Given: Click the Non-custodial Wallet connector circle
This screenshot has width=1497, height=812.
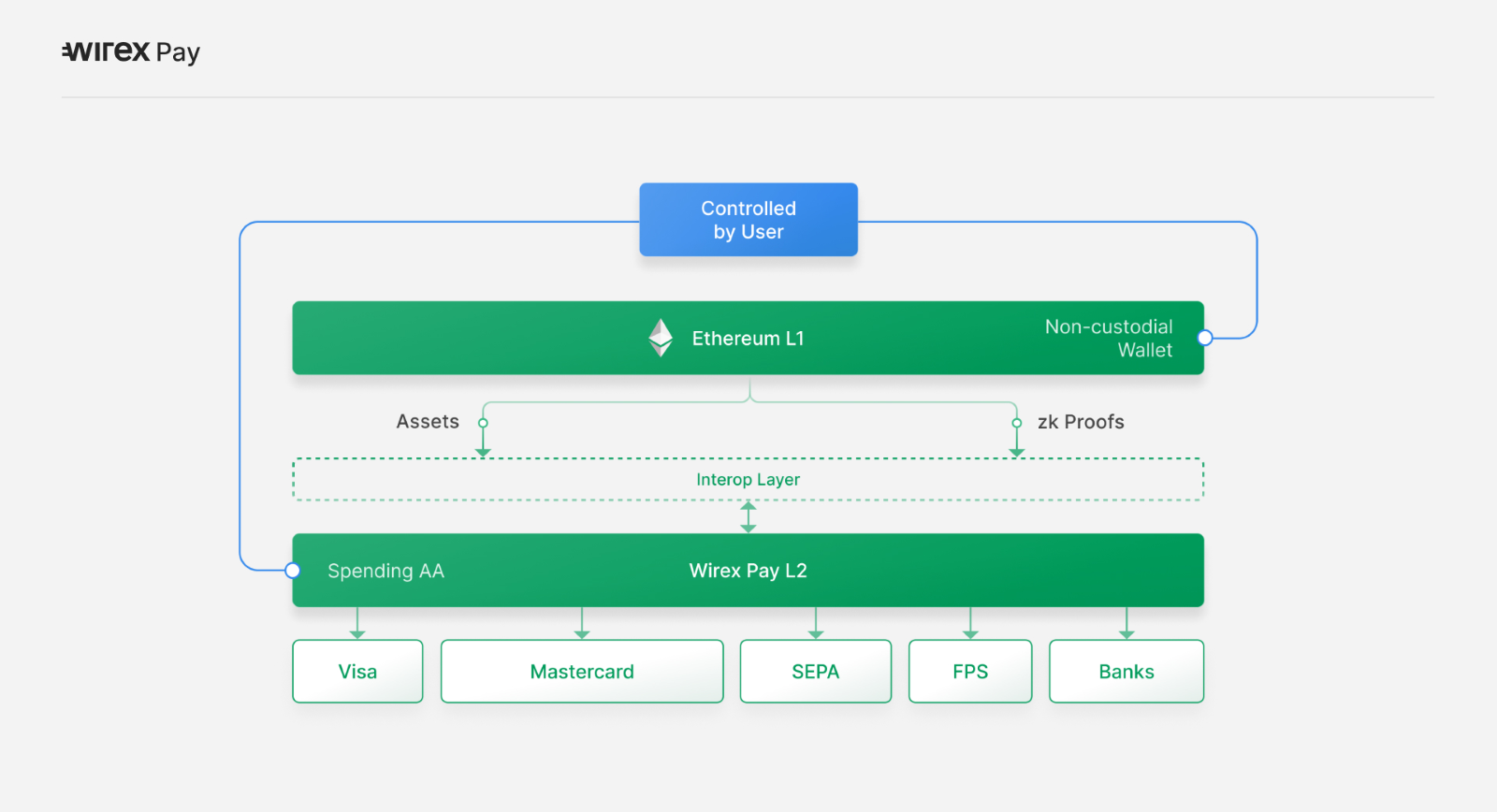Looking at the screenshot, I should click(1205, 338).
